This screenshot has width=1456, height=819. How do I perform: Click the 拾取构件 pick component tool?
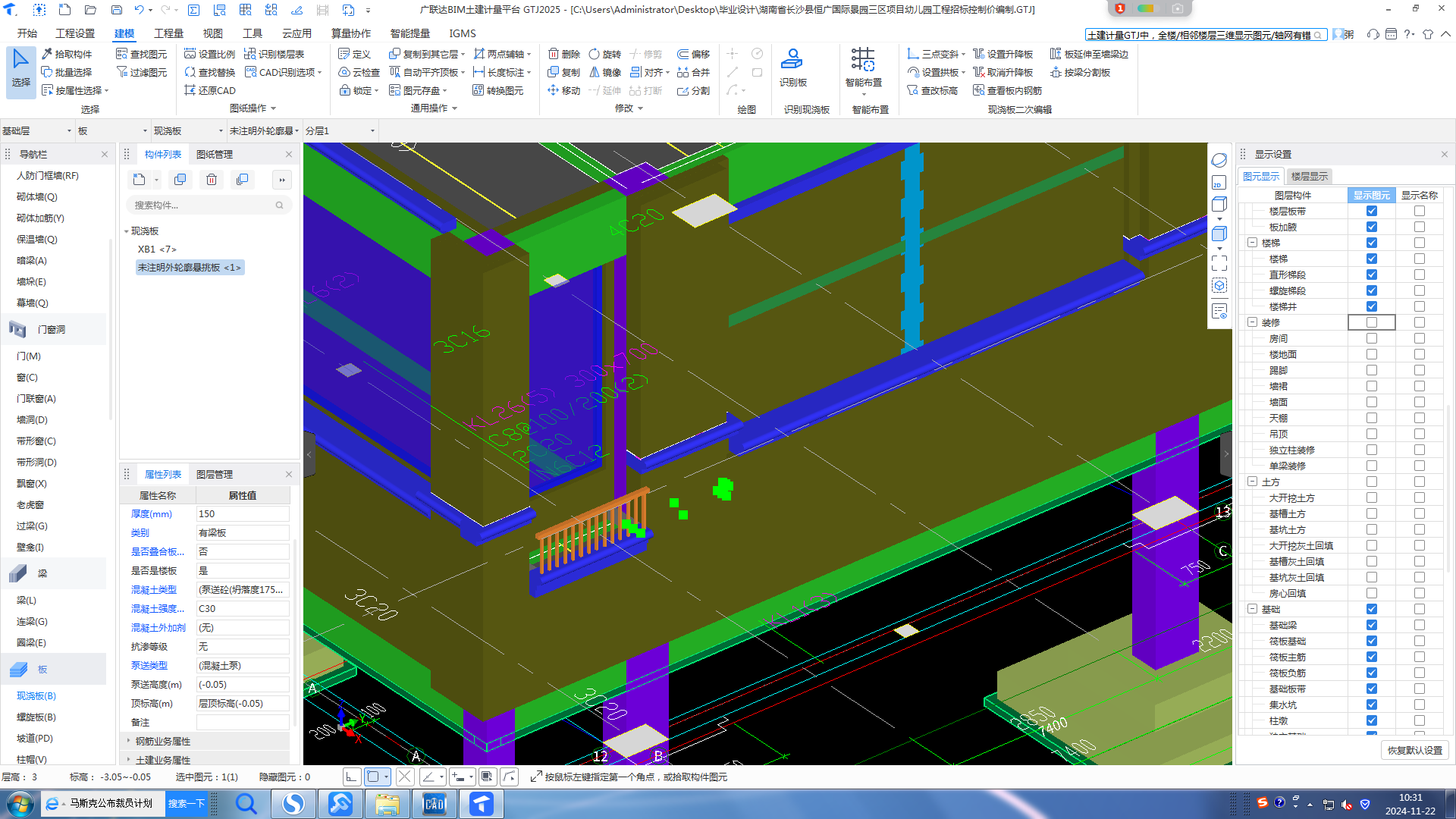[x=67, y=54]
